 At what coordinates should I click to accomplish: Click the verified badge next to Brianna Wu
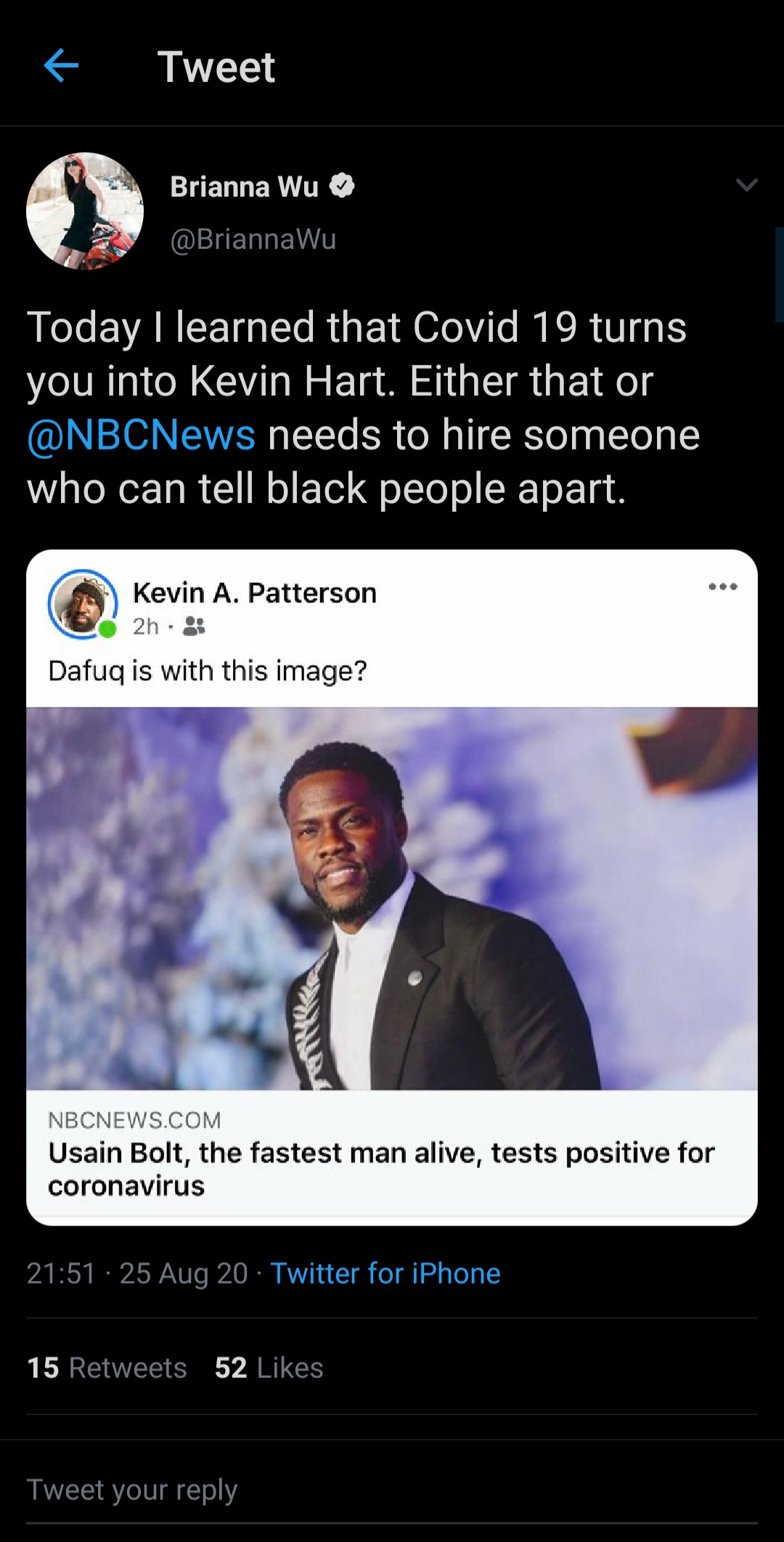tap(342, 186)
